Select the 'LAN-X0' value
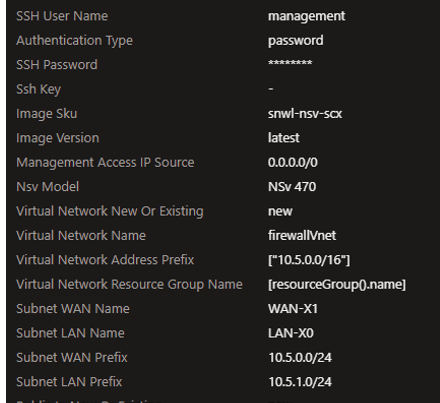 pos(291,333)
